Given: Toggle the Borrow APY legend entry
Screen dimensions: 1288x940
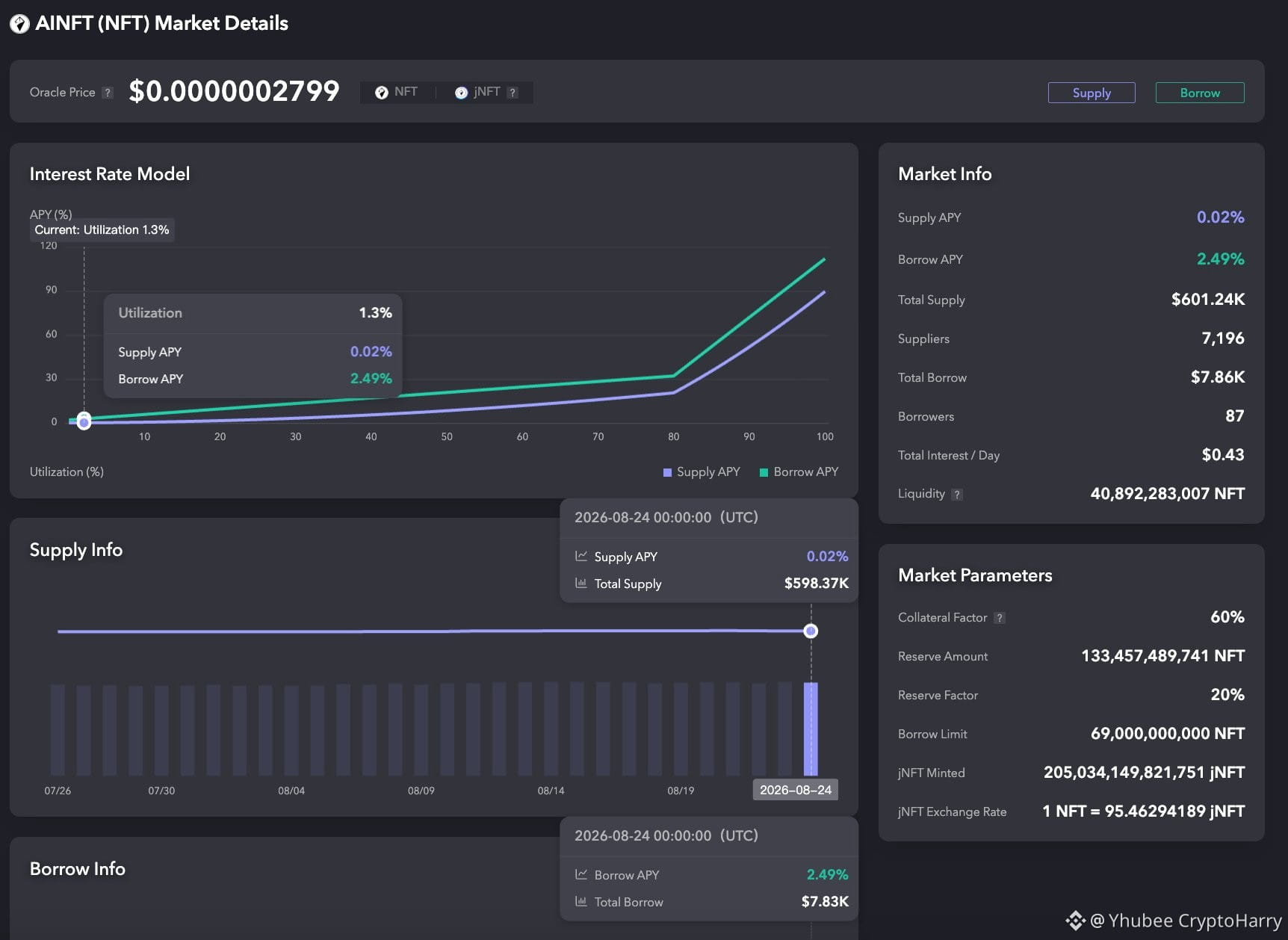Looking at the screenshot, I should click(799, 471).
